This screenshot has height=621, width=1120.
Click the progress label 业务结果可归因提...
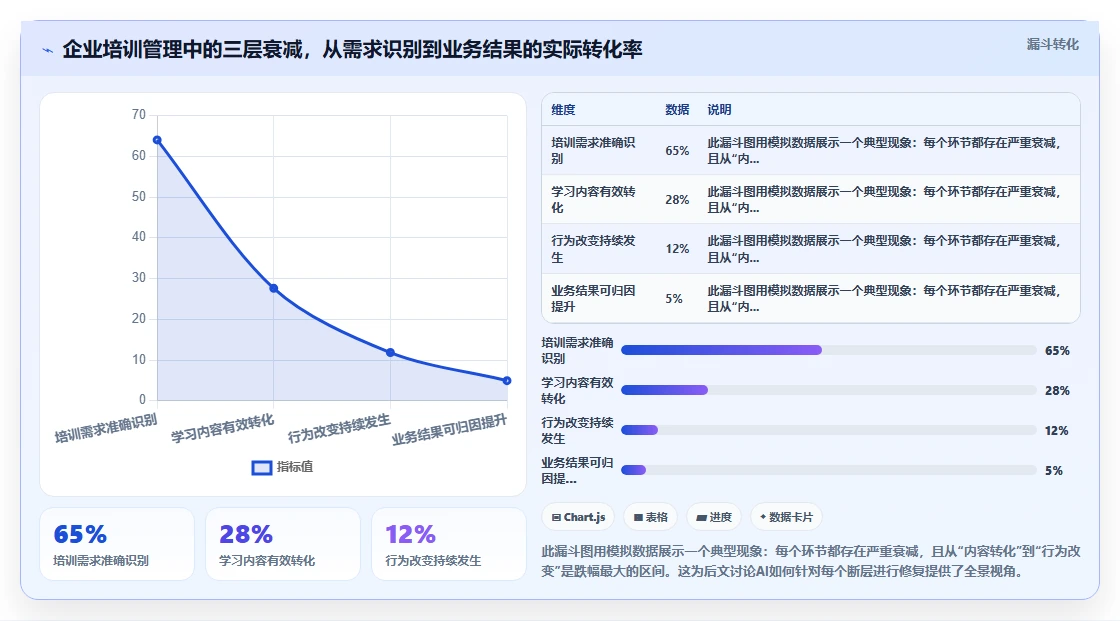[x=577, y=470]
